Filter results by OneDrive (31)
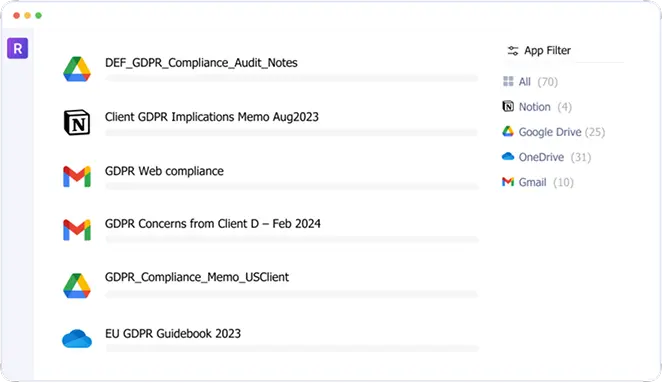Viewport: 662px width, 388px height. [546, 157]
